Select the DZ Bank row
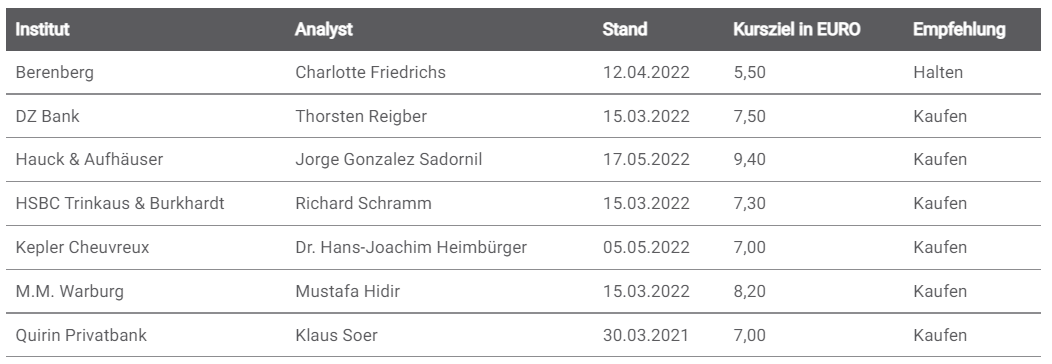This screenshot has height=364, width=1052. pyautogui.click(x=523, y=116)
